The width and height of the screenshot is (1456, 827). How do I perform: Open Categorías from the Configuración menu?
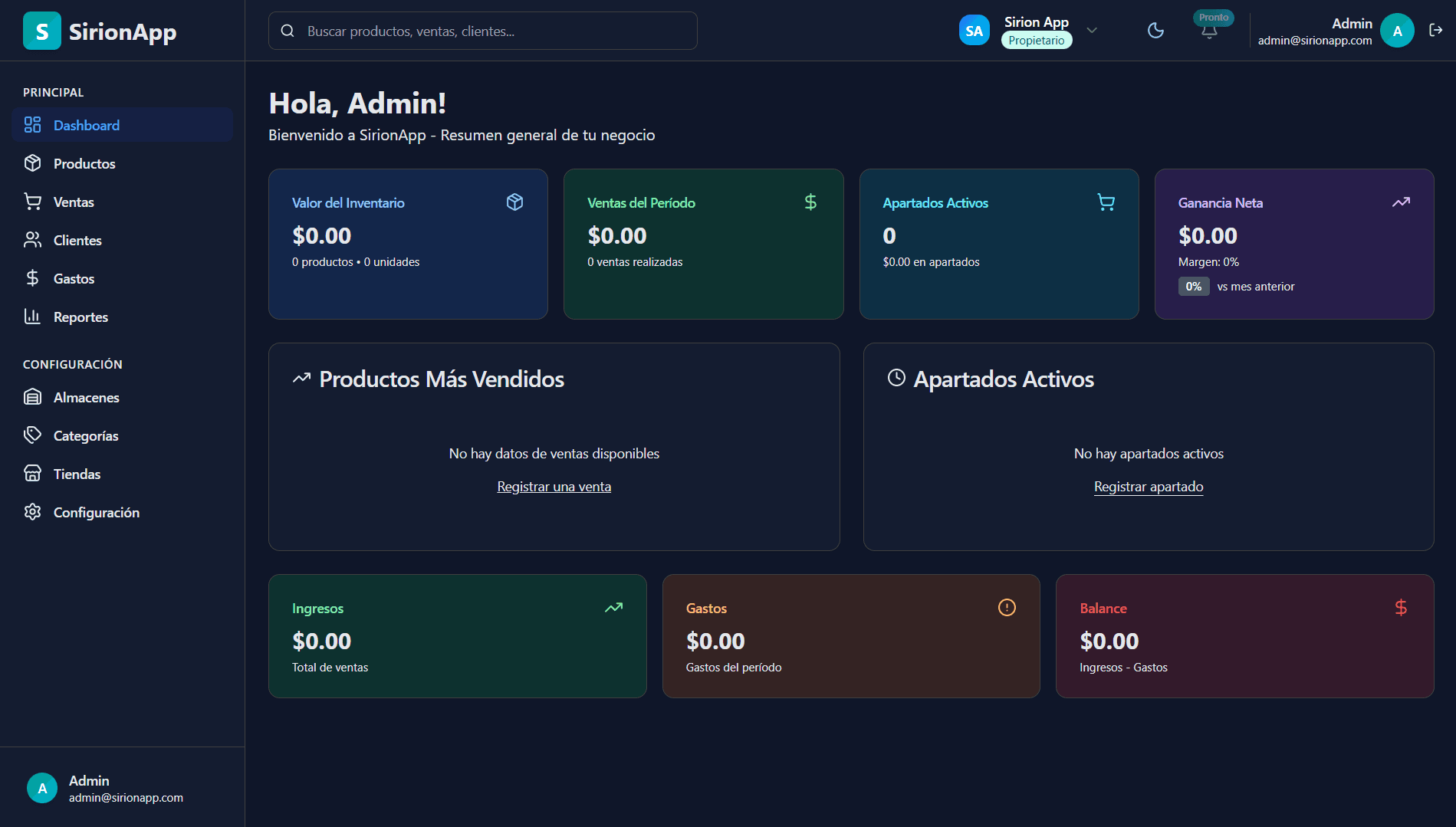(85, 435)
